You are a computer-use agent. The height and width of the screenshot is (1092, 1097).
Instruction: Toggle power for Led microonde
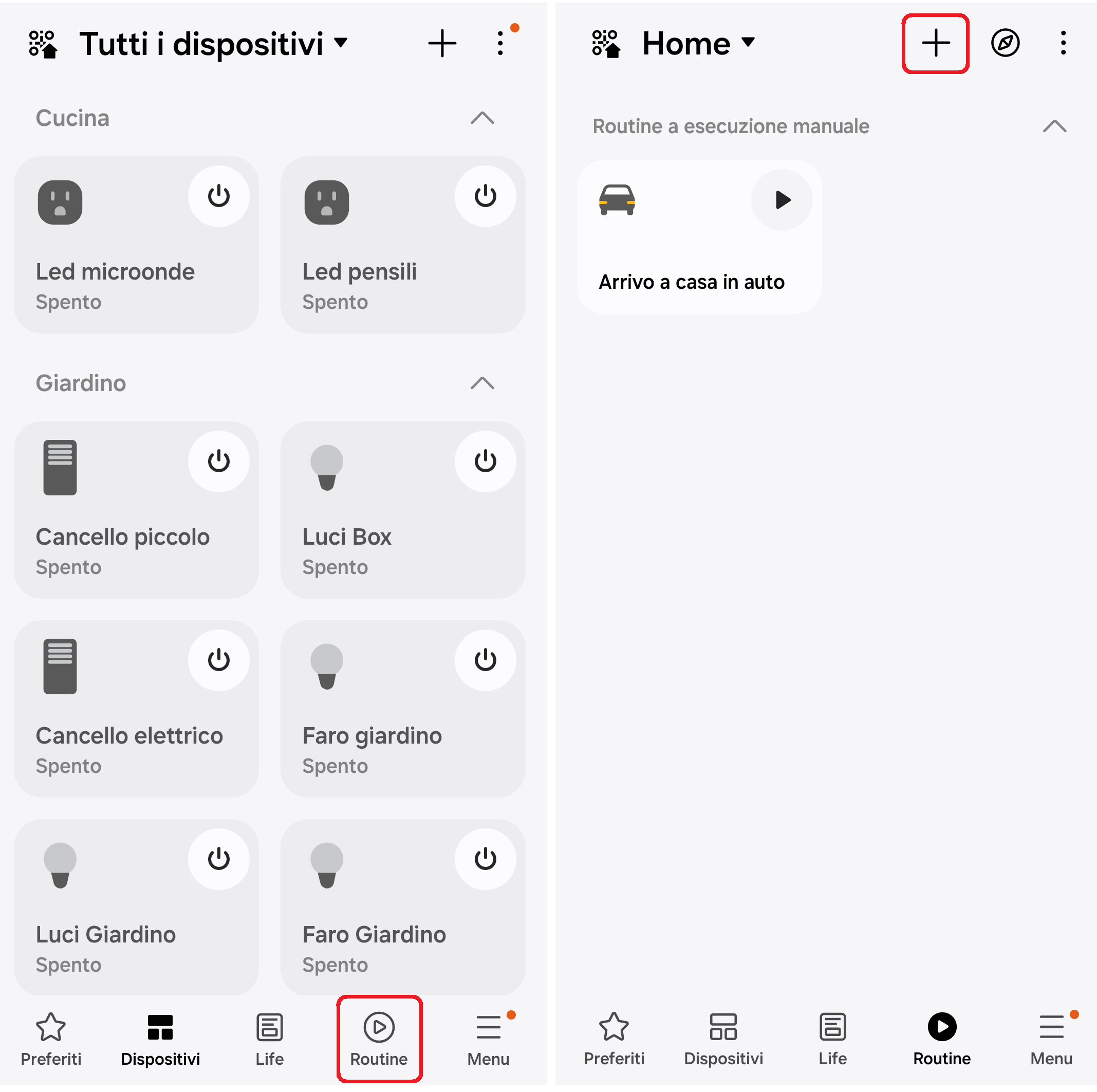(218, 196)
